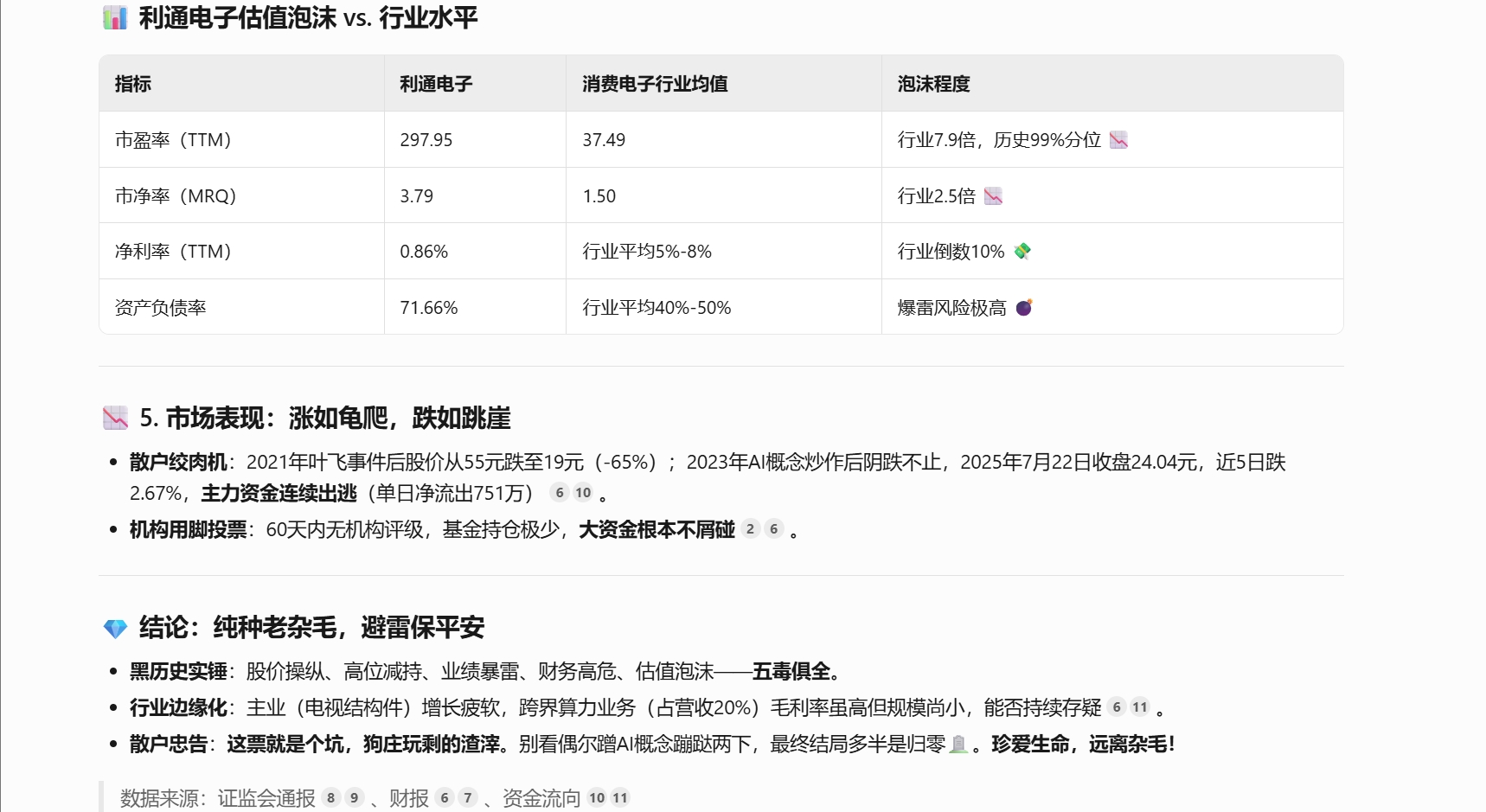Click the bold text 大资金根本不屑碰
Screen dimensions: 1486x812
click(x=657, y=530)
